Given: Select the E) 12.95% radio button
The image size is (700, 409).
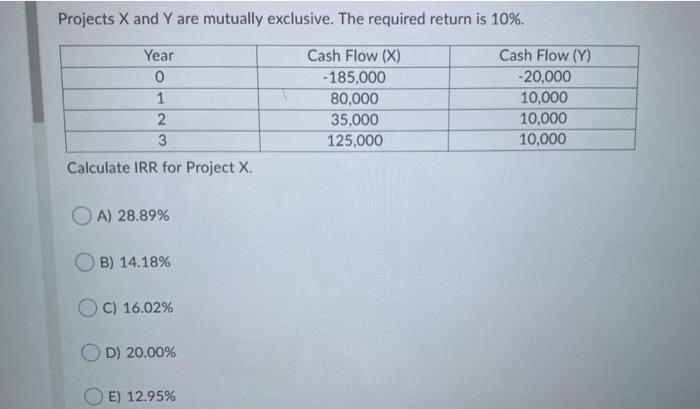Looking at the screenshot, I should 93,396.
